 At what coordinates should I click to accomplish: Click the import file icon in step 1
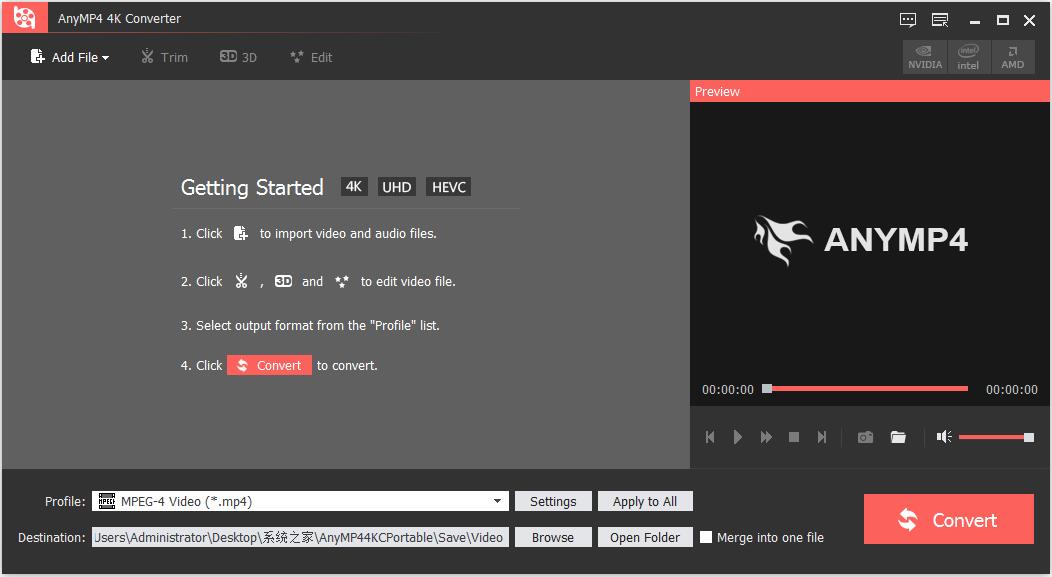tap(240, 233)
